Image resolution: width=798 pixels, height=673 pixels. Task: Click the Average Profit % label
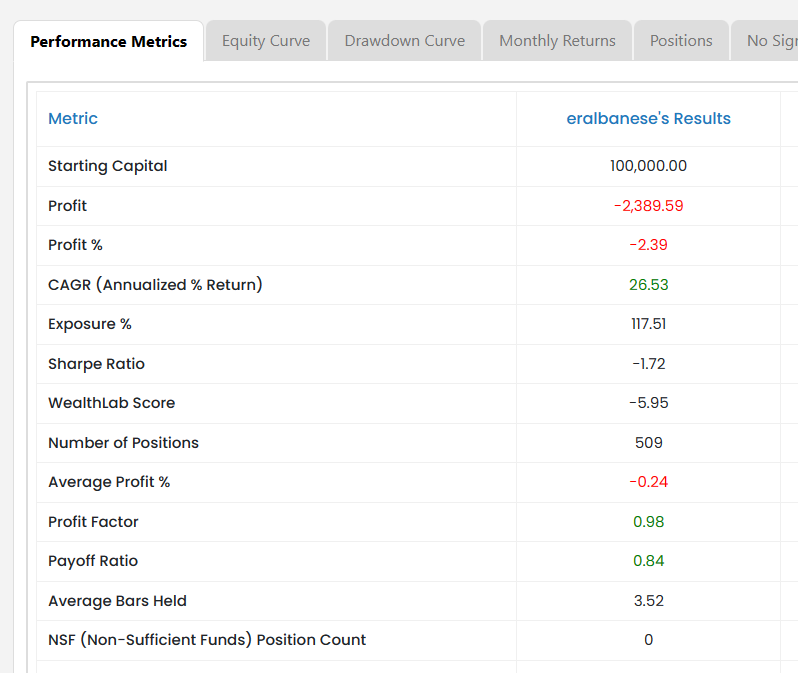(109, 482)
